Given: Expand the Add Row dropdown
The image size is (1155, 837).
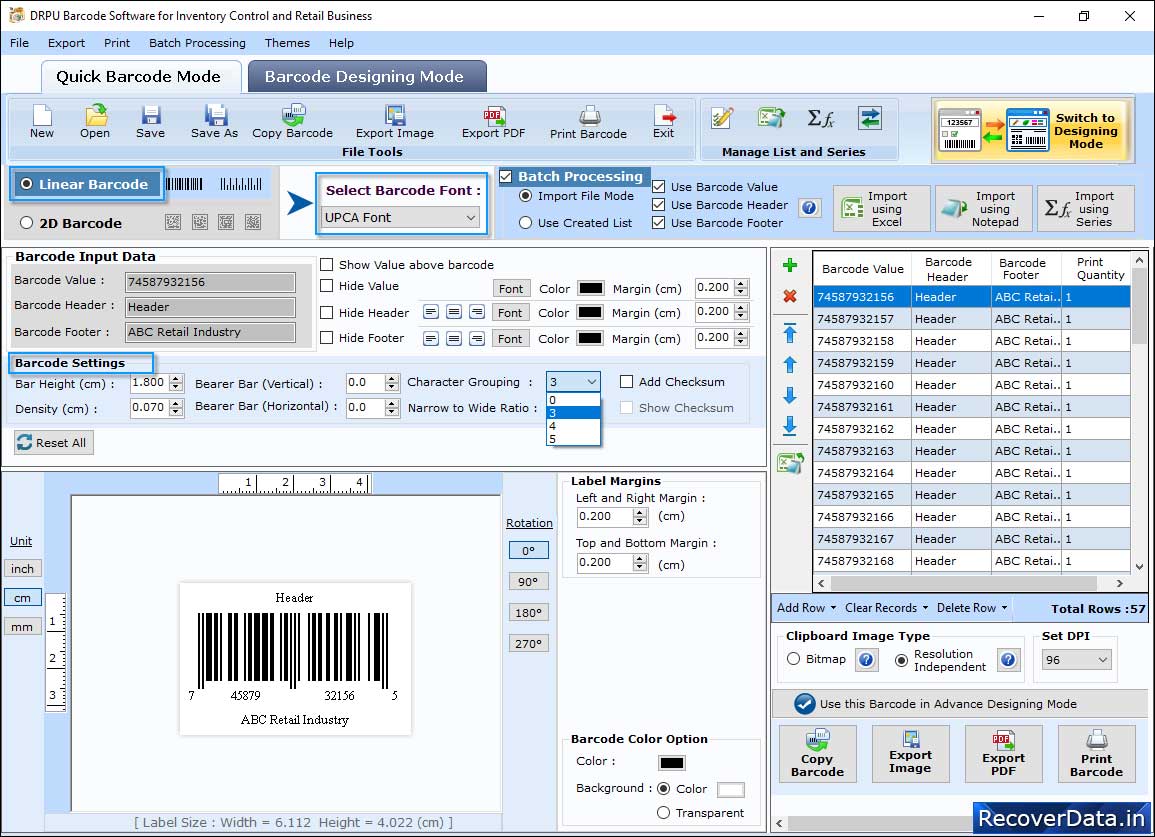Looking at the screenshot, I should [x=833, y=608].
